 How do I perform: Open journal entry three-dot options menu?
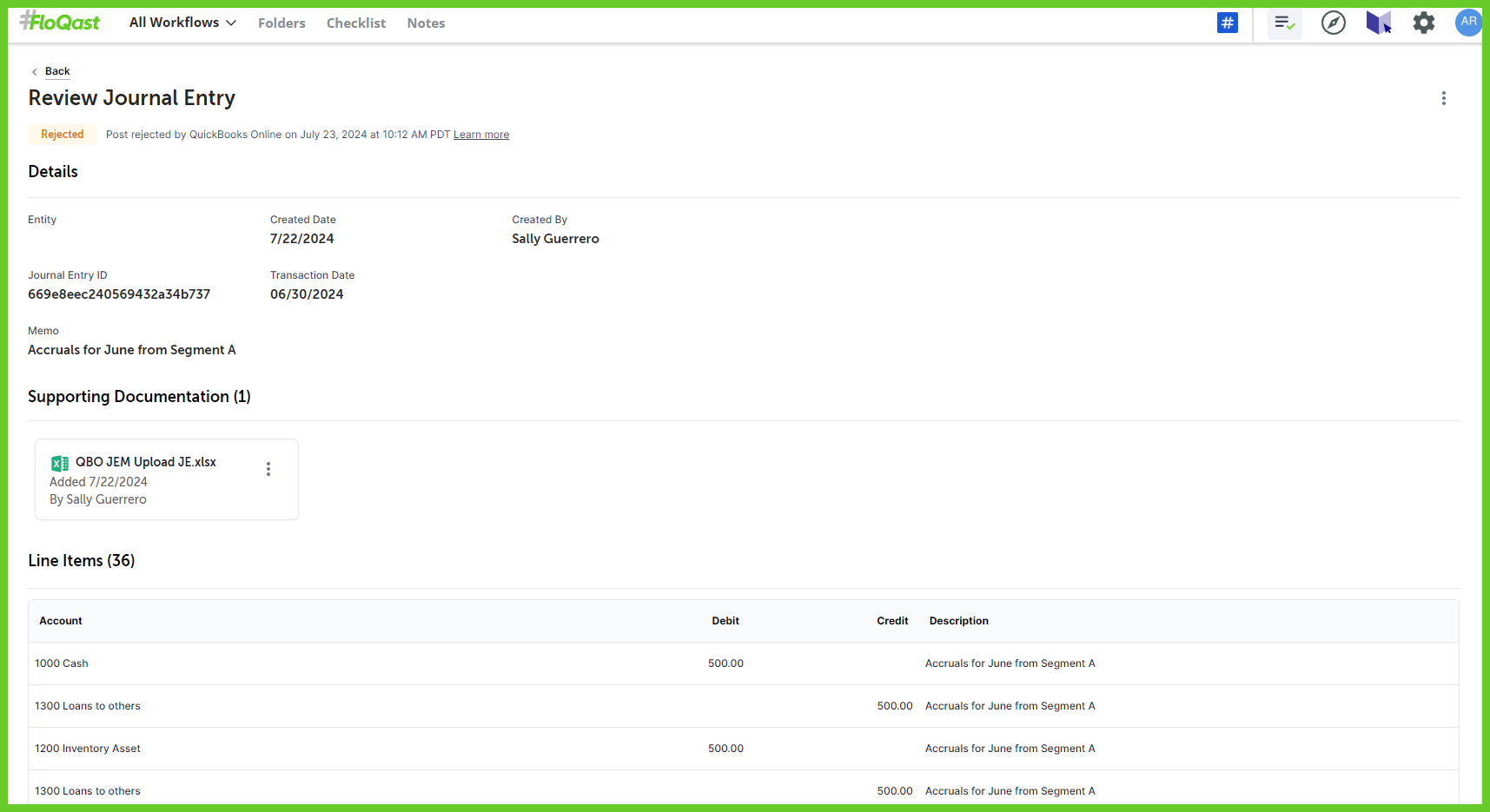(x=1443, y=98)
